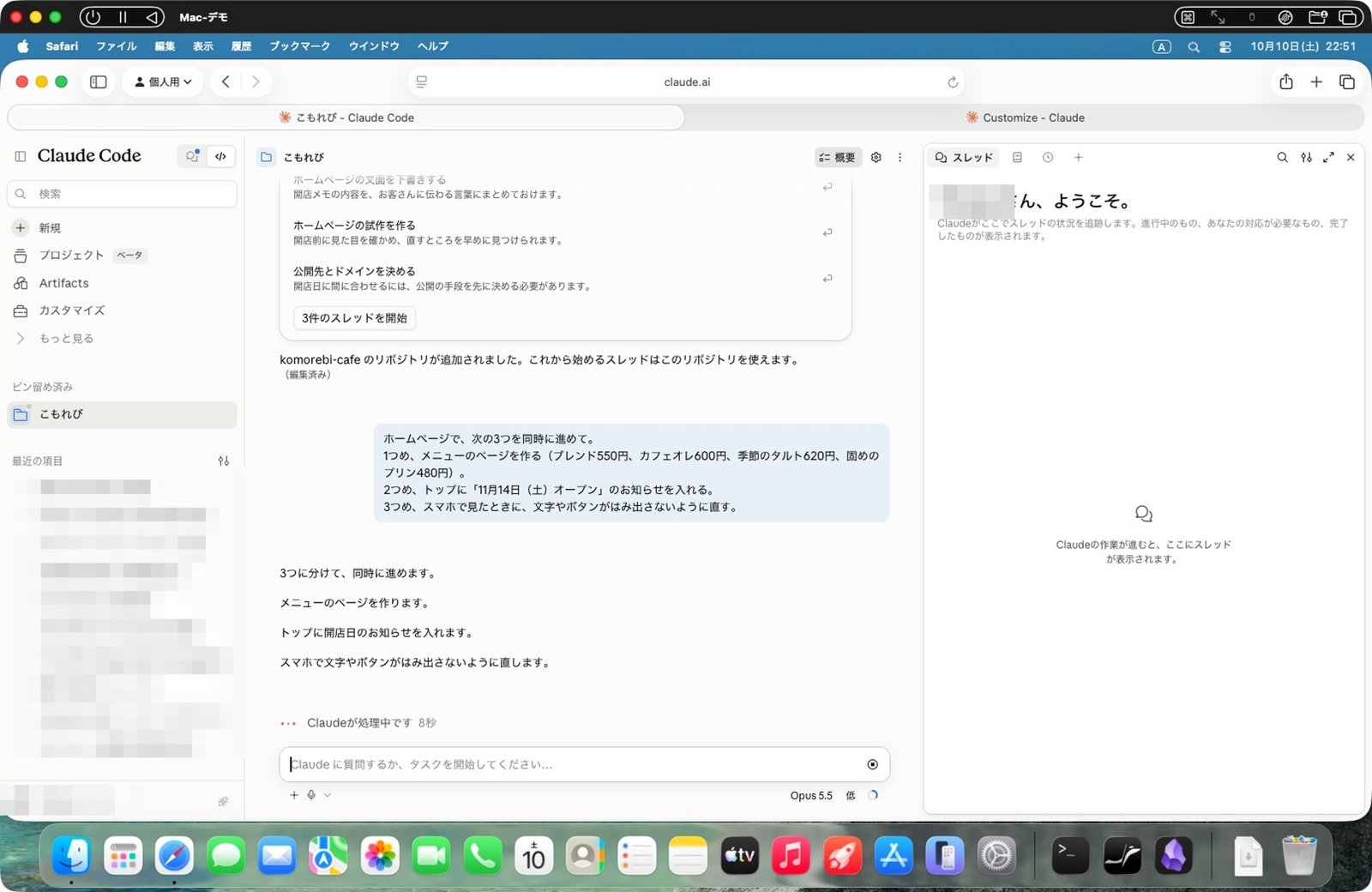The image size is (1372, 892).
Task: Open the pinned こもれび project
Action: 122,414
